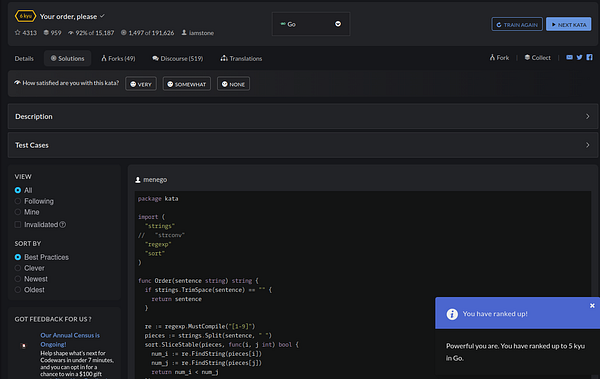Open the Forks (49) tab
Viewport: 600px width, 379px height.
pyautogui.click(x=118, y=59)
